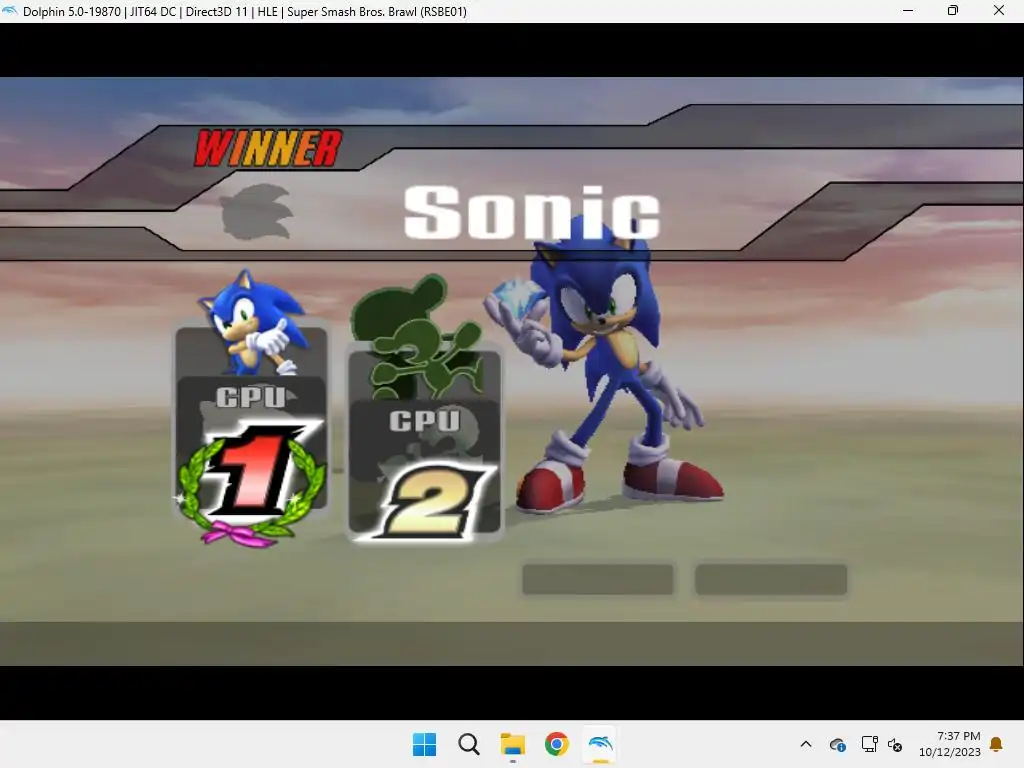Restore down the Dolphin window
This screenshot has width=1024, height=768.
(x=953, y=10)
